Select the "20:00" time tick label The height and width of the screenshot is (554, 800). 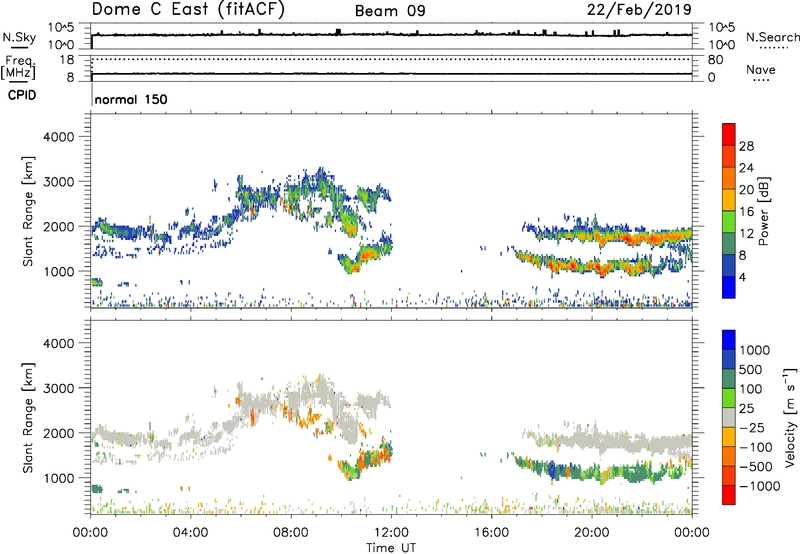pyautogui.click(x=592, y=533)
